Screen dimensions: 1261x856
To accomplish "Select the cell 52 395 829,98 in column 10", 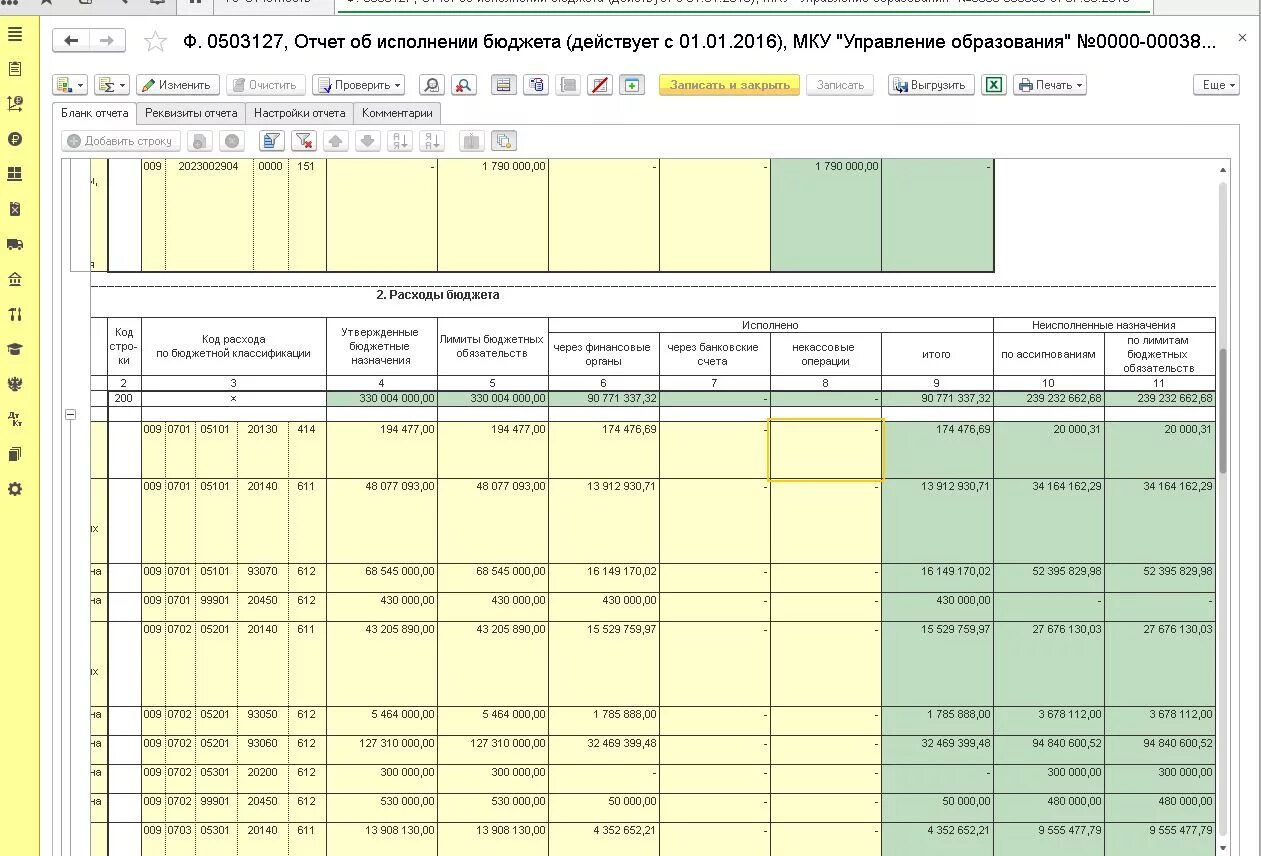I will click(x=1048, y=578).
